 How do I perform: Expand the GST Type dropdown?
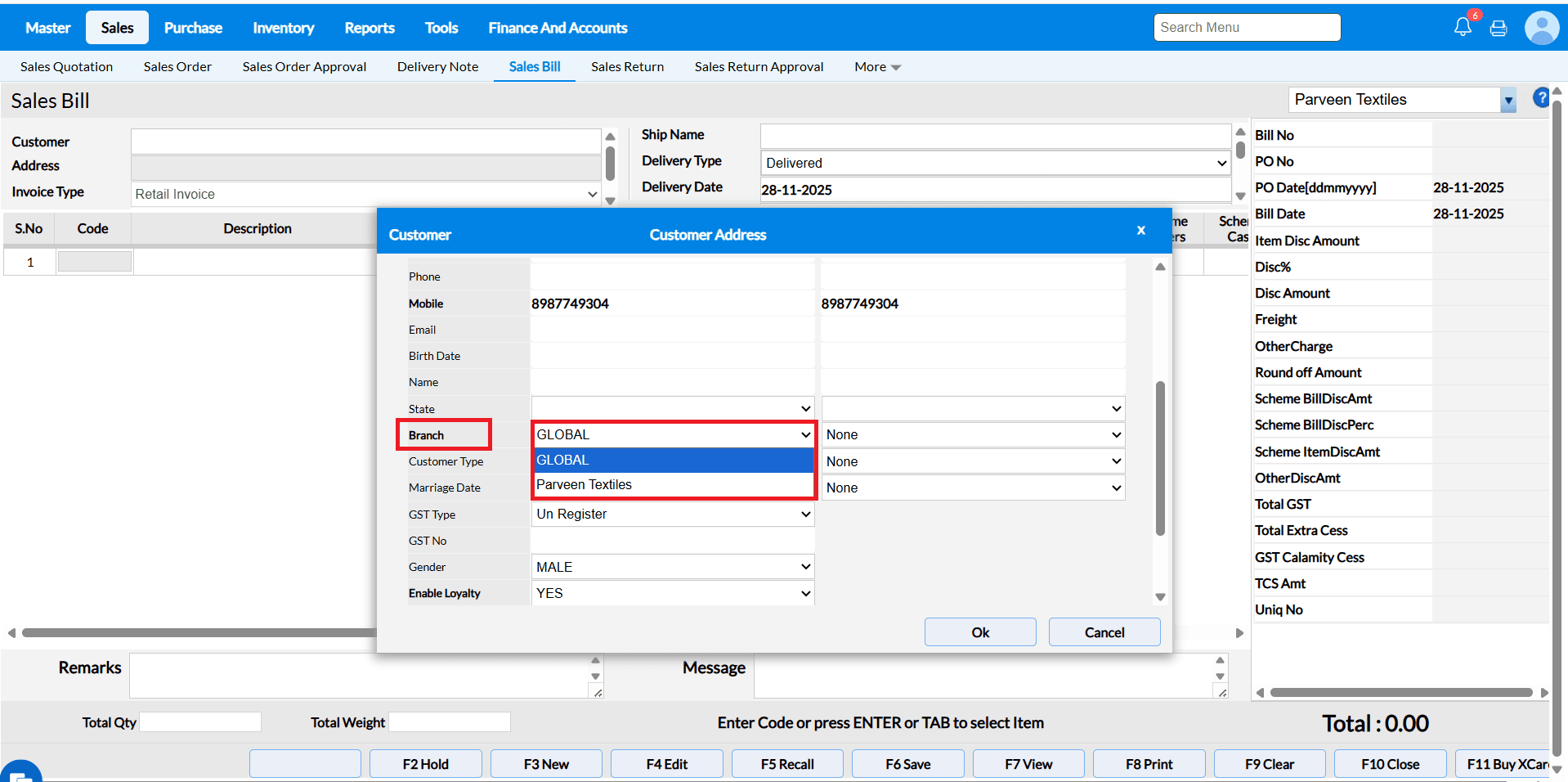point(672,515)
